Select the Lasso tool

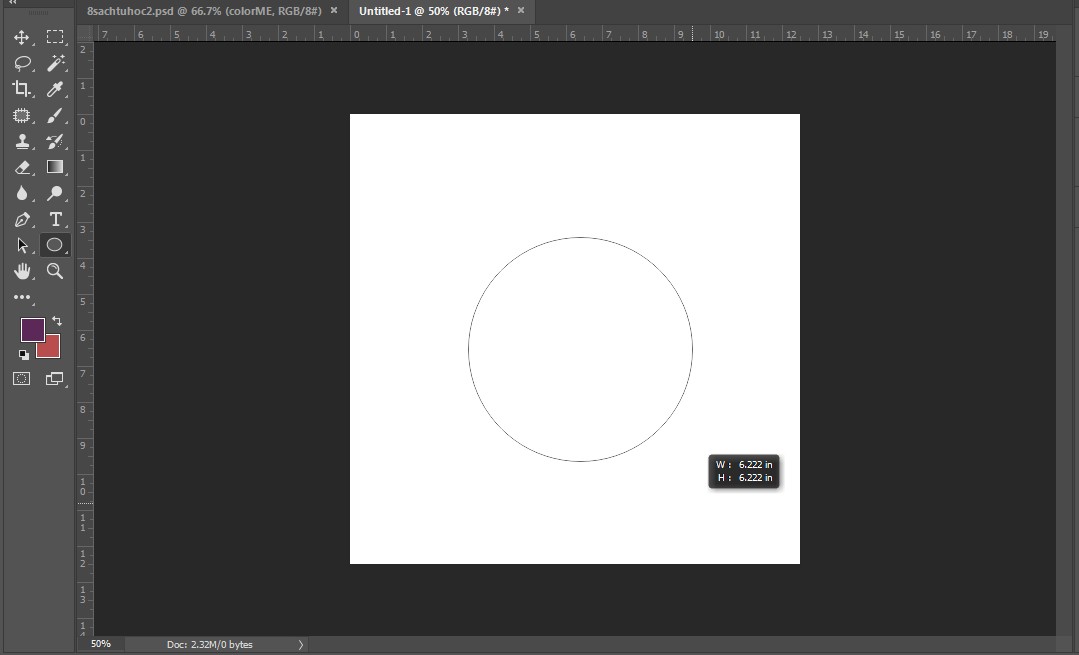(x=22, y=63)
